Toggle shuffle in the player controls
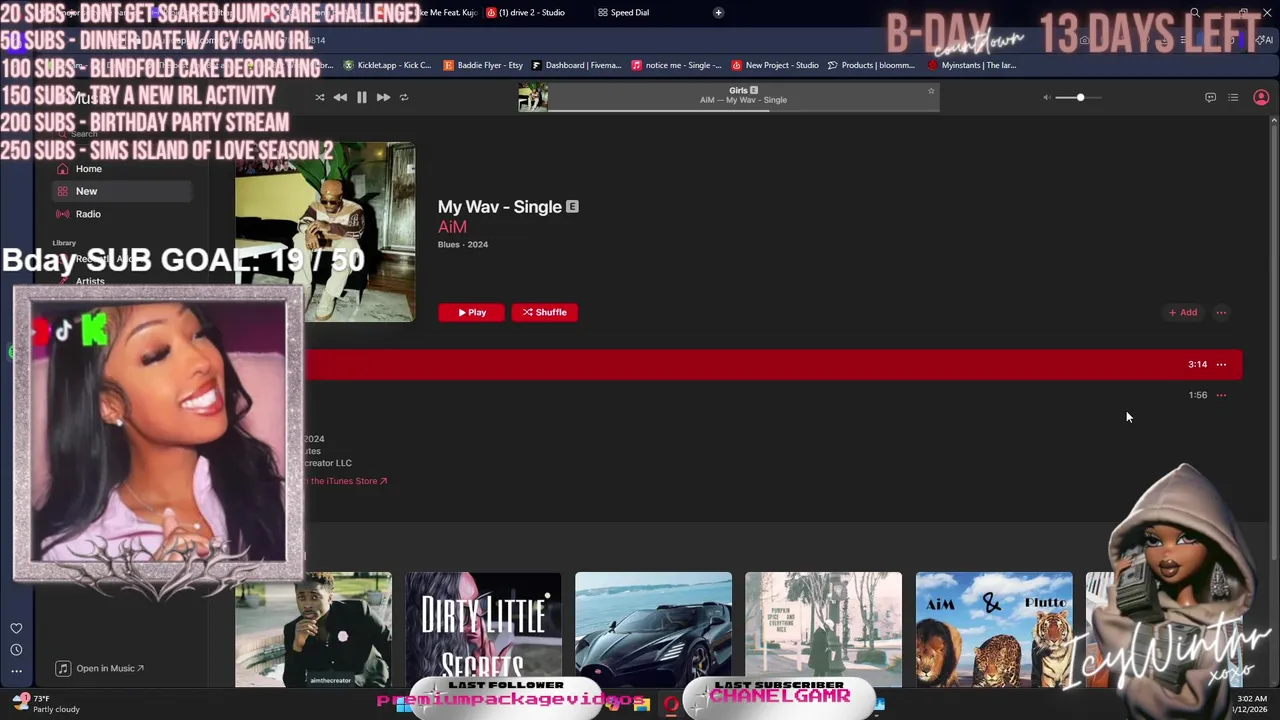Image resolution: width=1280 pixels, height=720 pixels. click(x=319, y=97)
